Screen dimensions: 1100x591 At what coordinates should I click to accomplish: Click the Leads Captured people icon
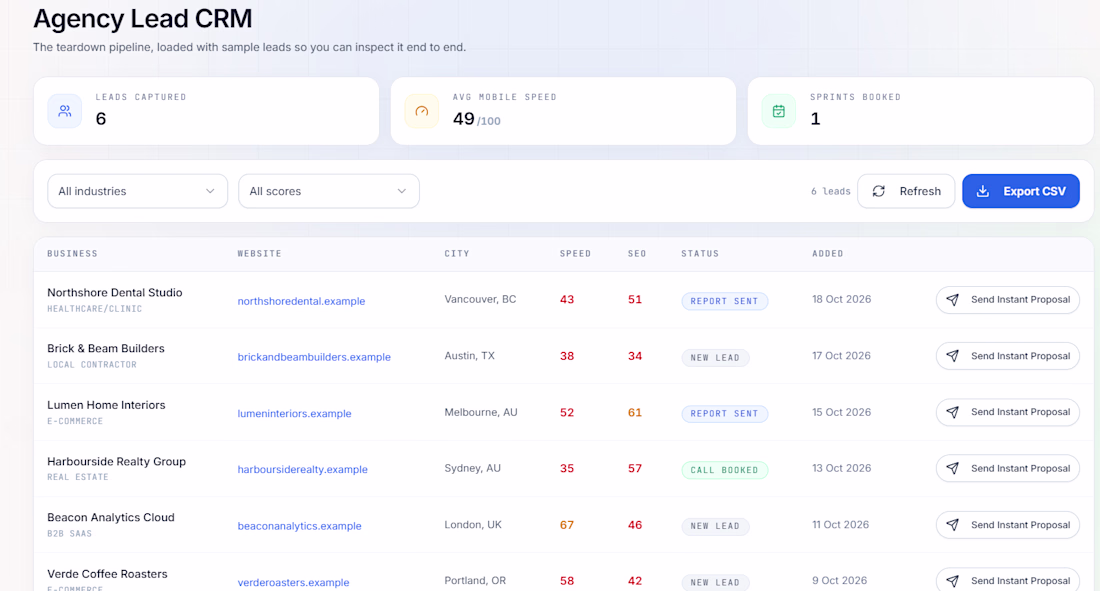coord(65,111)
